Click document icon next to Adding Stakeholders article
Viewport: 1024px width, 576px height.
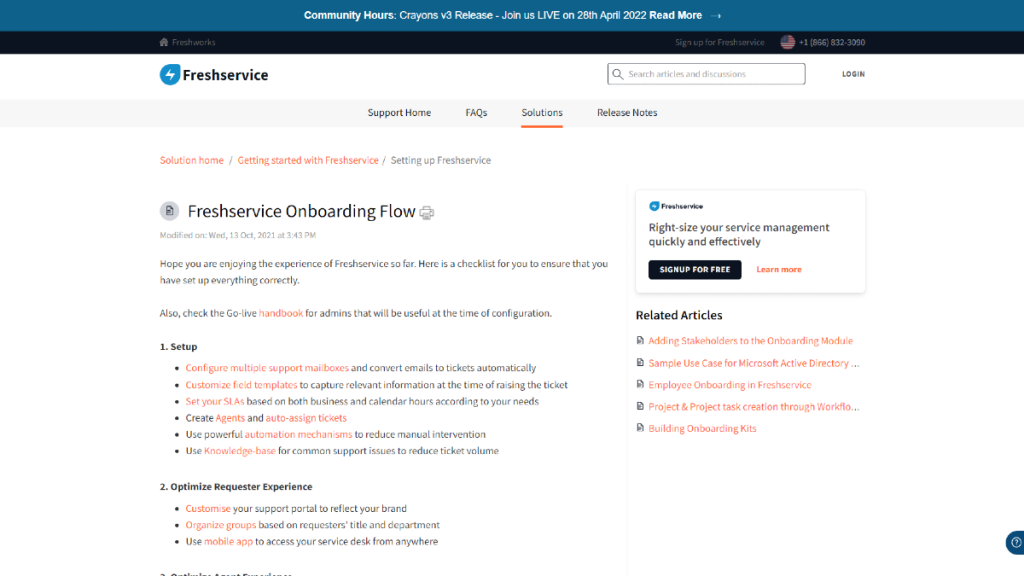tap(640, 340)
